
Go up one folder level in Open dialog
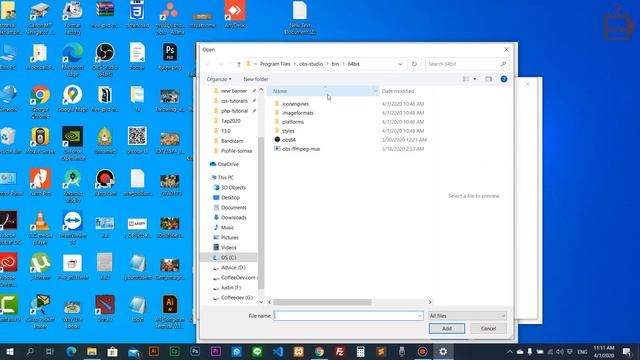click(x=239, y=64)
